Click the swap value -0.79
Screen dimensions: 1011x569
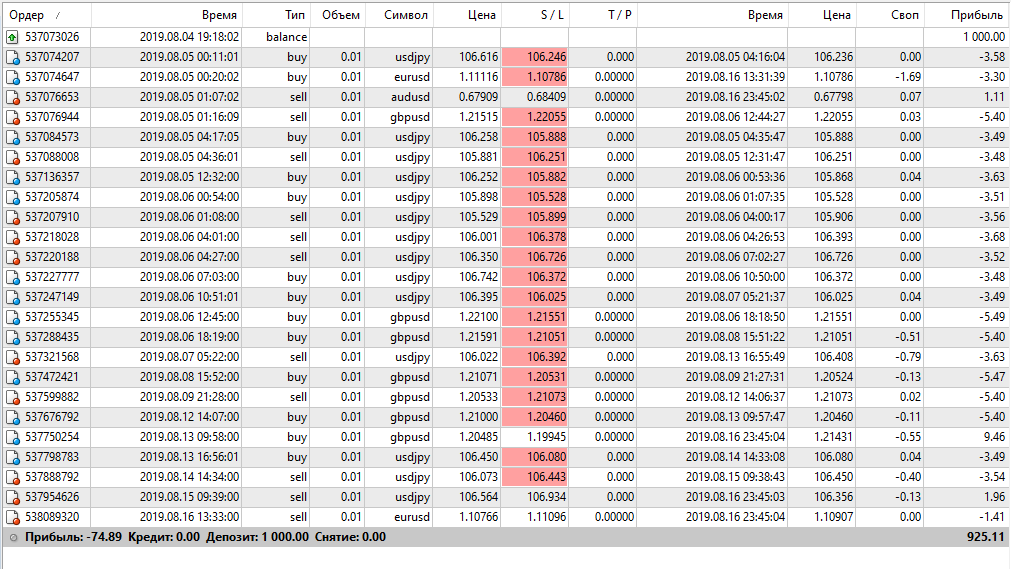[x=908, y=357]
